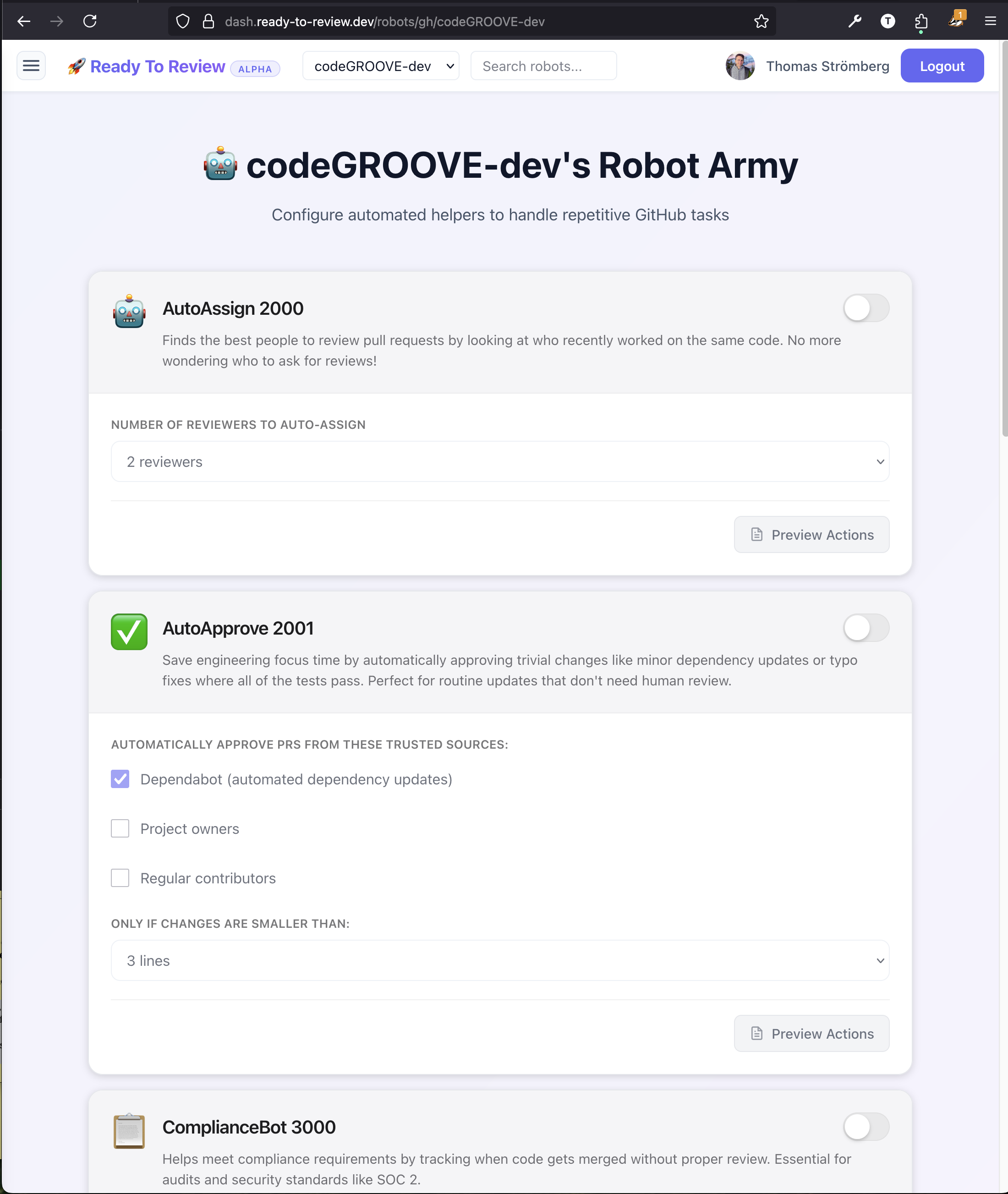
Task: Bookmark this page with the star icon
Action: click(x=761, y=22)
